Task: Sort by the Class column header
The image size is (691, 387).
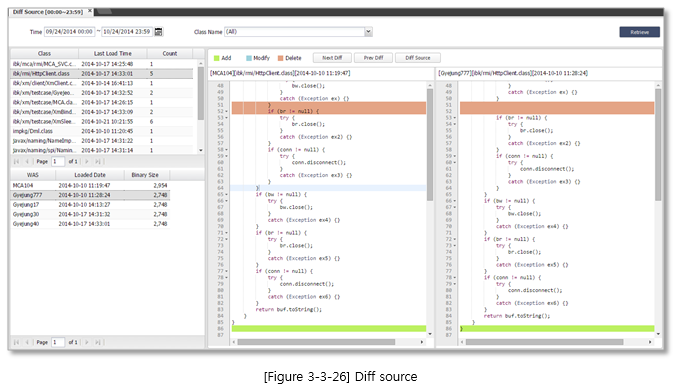Action: pyautogui.click(x=45, y=53)
